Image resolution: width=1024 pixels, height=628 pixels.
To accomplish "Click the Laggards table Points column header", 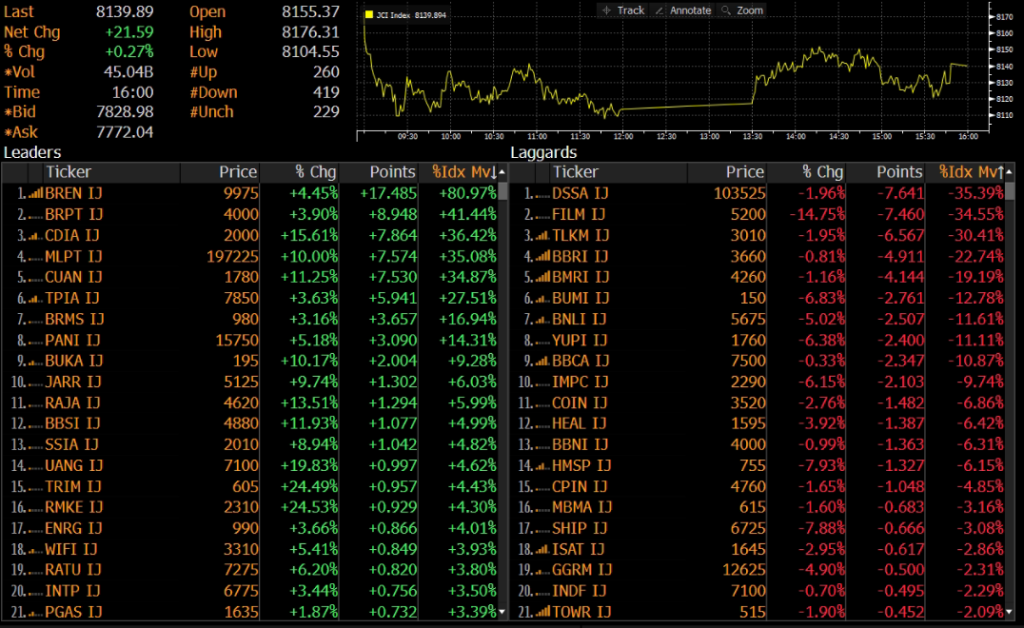I will pos(899,172).
